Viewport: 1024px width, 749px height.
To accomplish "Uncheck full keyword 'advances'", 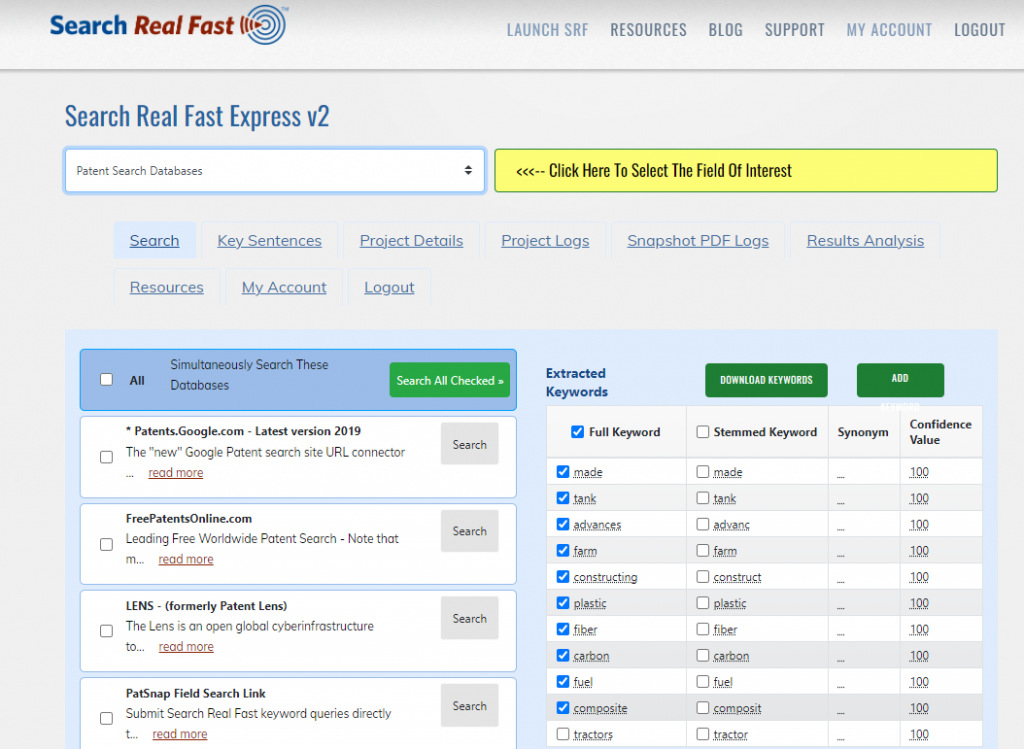I will tap(563, 524).
